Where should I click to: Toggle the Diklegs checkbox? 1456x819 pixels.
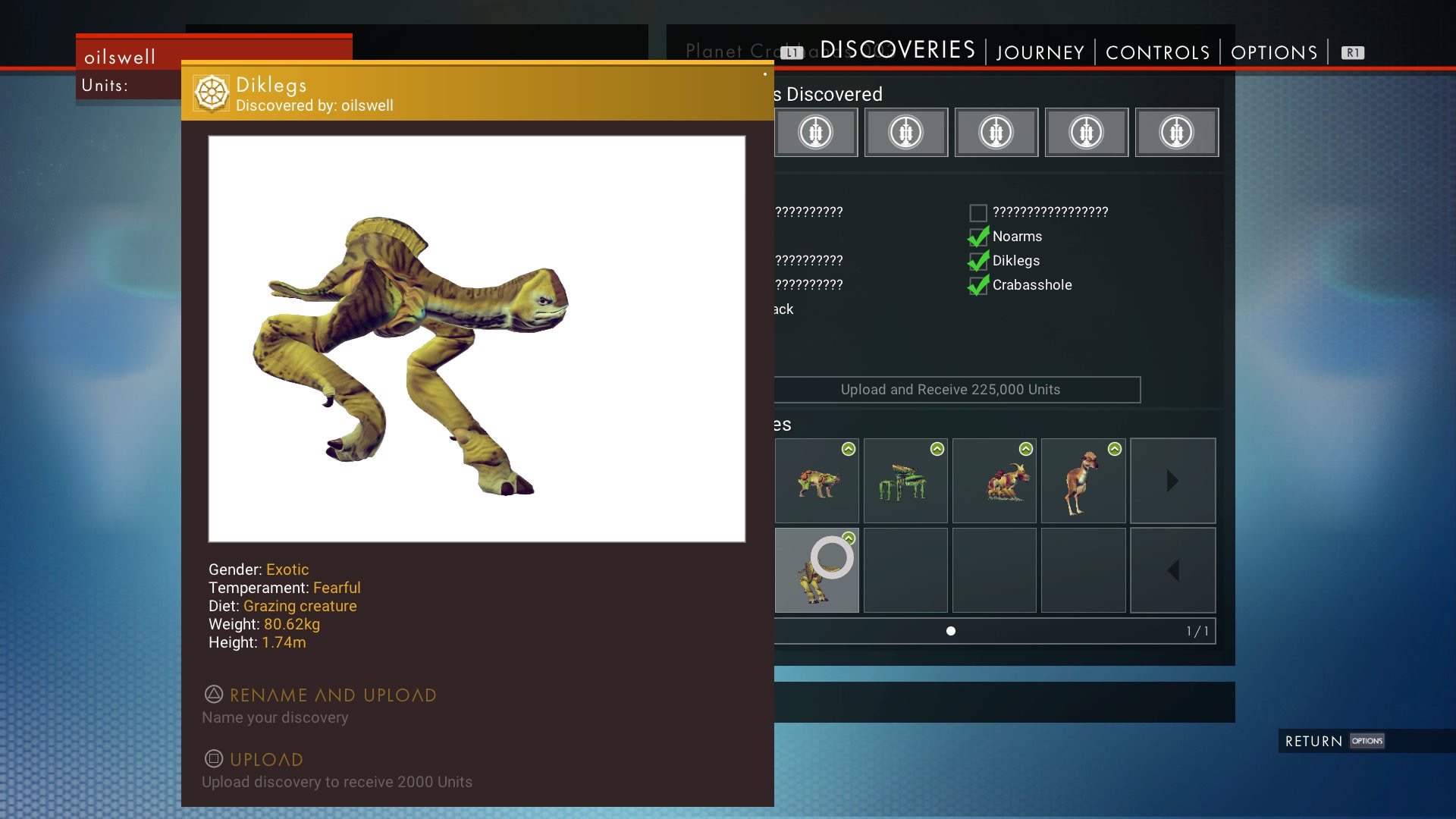coord(978,262)
